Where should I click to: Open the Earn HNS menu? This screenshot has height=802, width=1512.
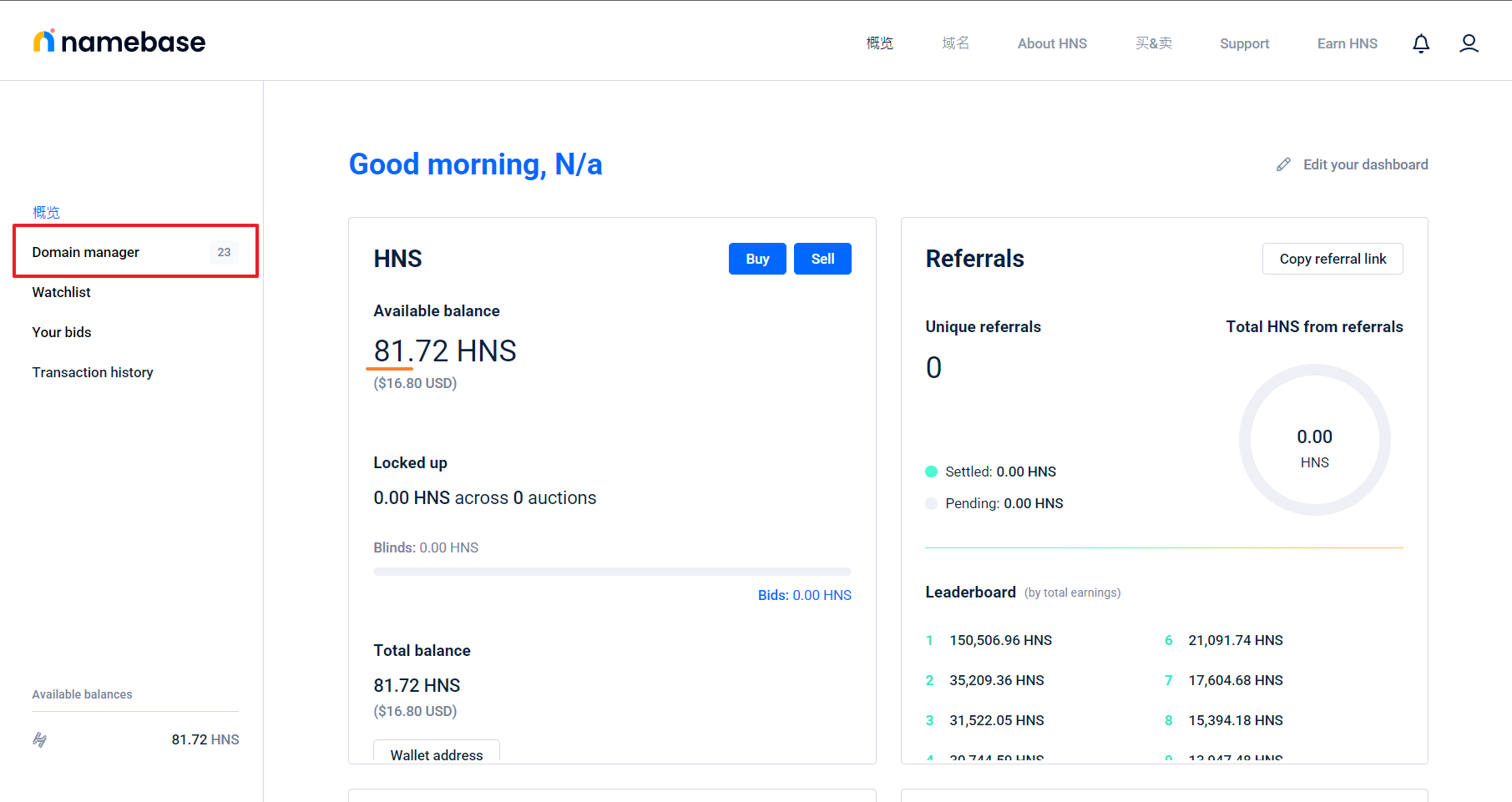coord(1347,43)
